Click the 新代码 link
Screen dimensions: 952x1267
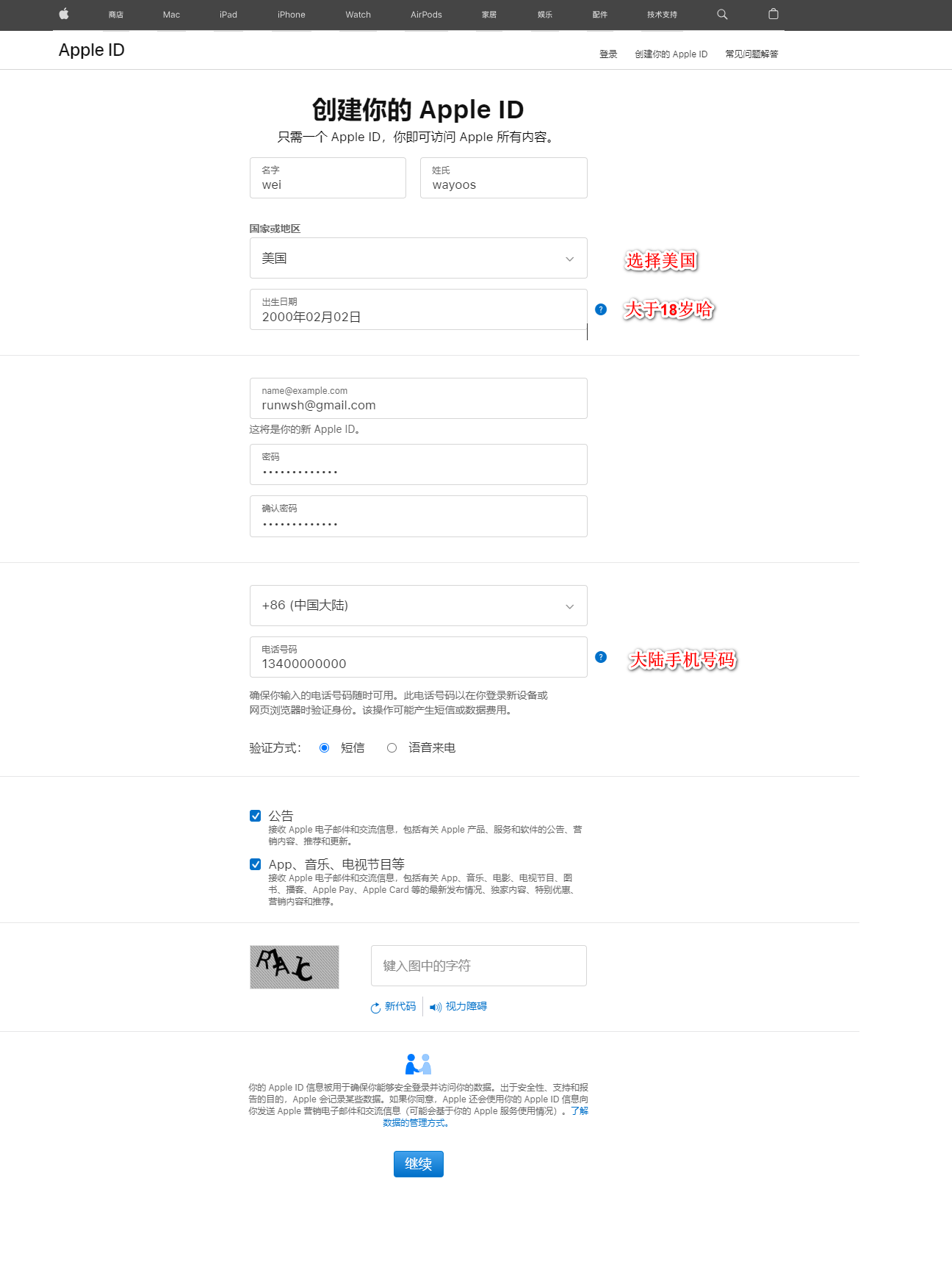(400, 1006)
